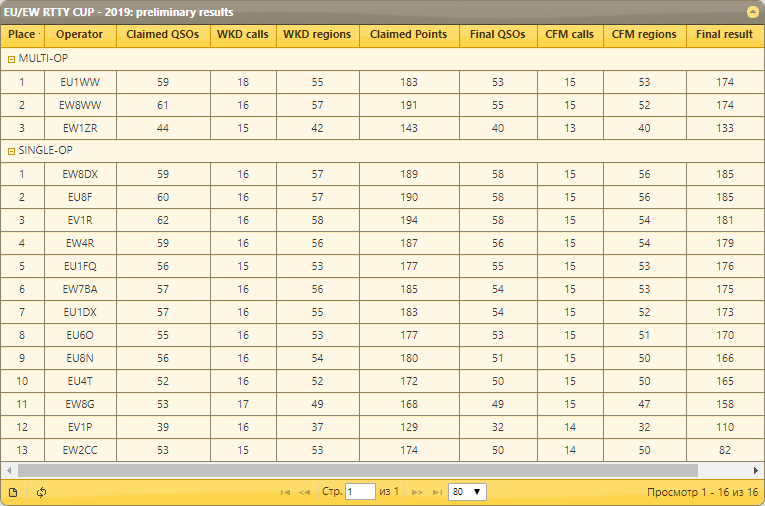Select the EU1WW operator cell

(x=80, y=82)
